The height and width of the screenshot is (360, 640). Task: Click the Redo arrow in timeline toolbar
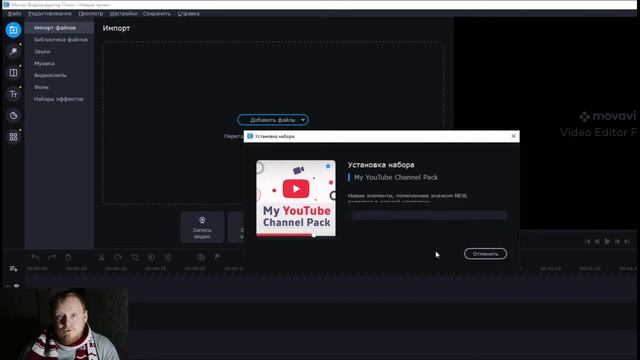point(52,257)
